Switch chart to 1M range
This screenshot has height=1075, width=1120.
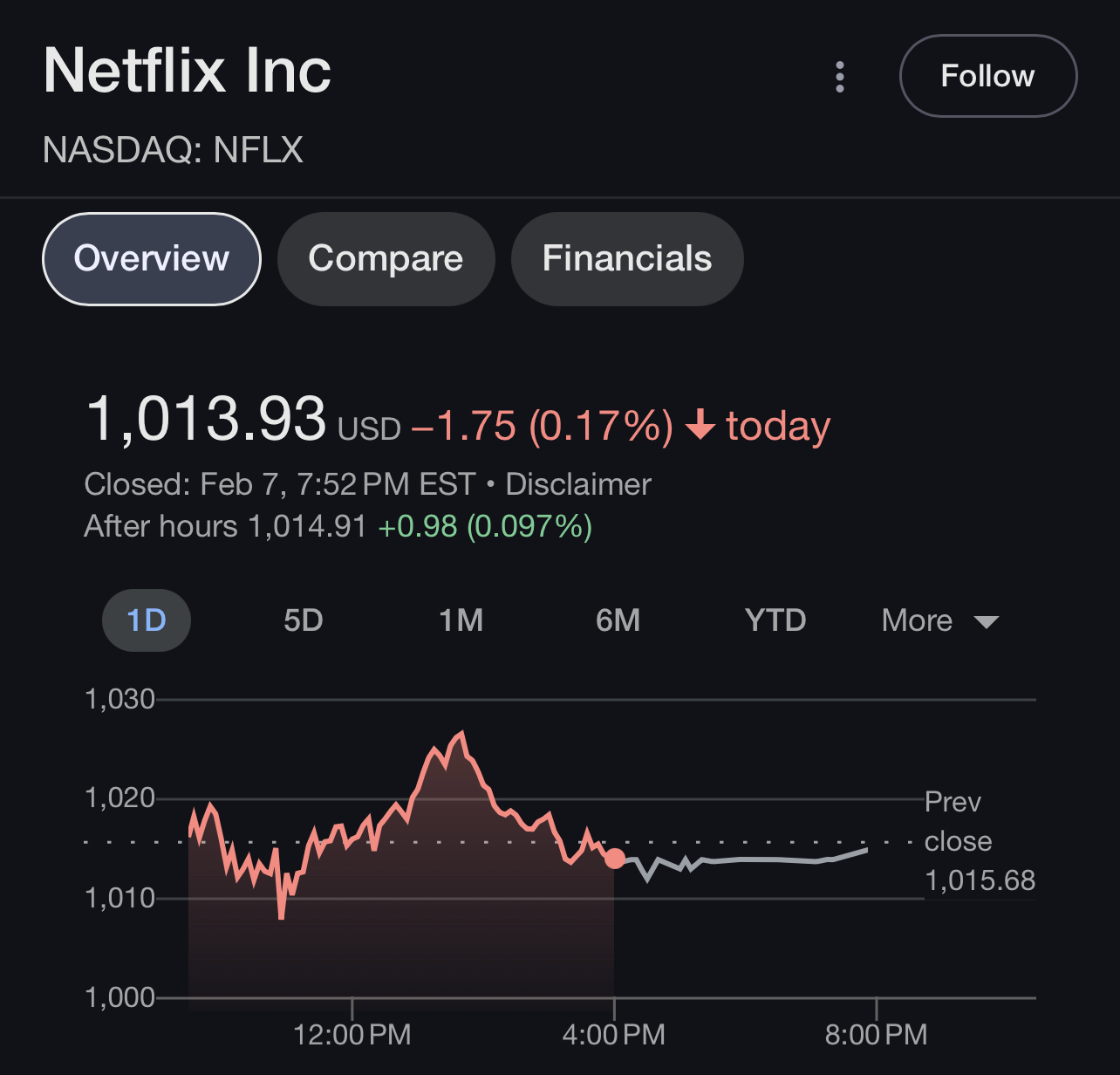point(461,620)
